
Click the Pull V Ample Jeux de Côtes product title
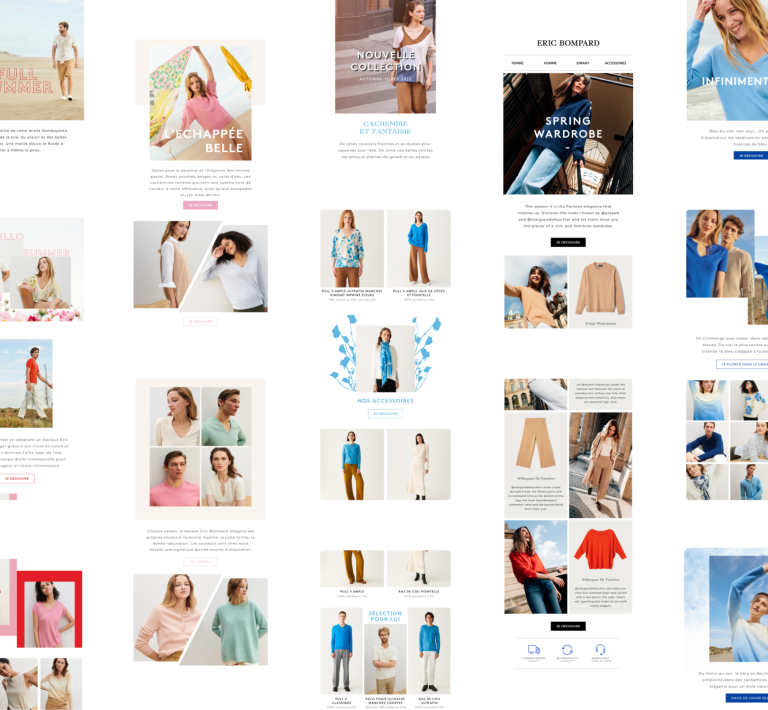coord(418,292)
